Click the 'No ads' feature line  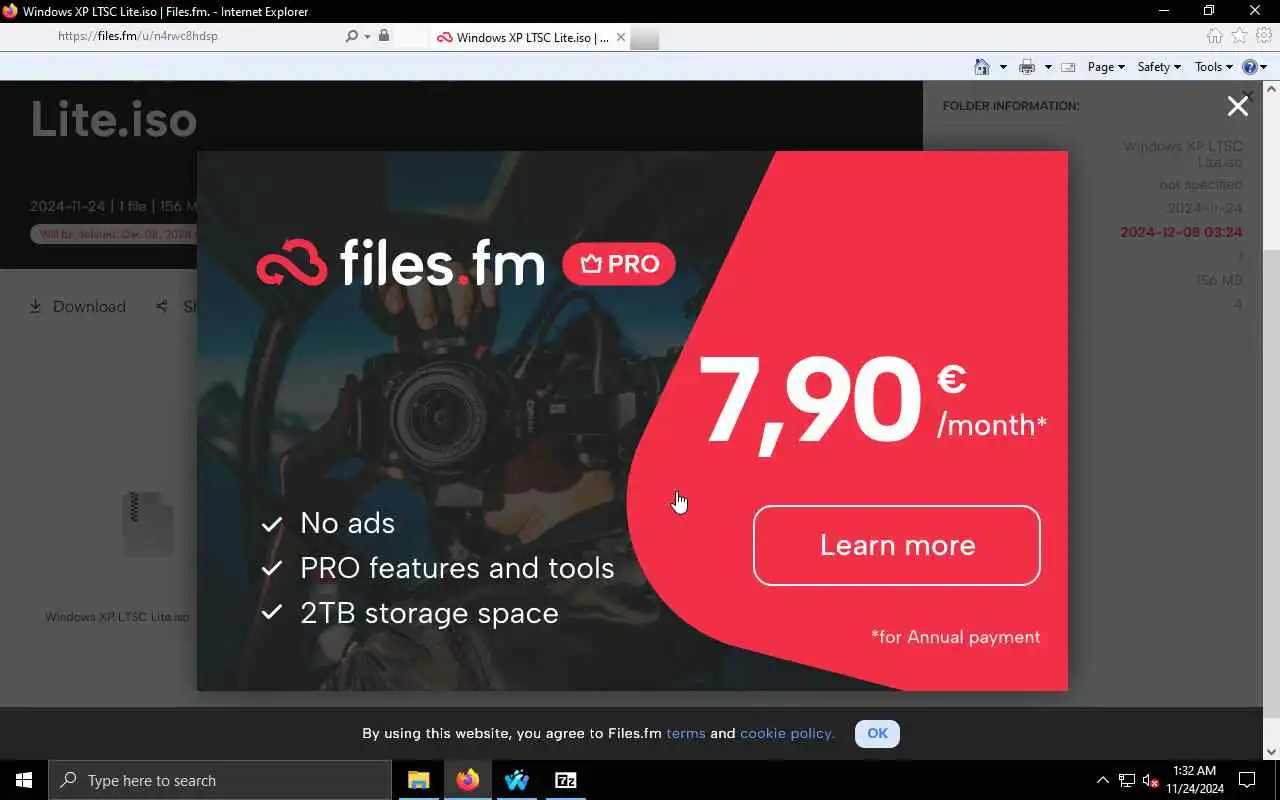tap(347, 523)
